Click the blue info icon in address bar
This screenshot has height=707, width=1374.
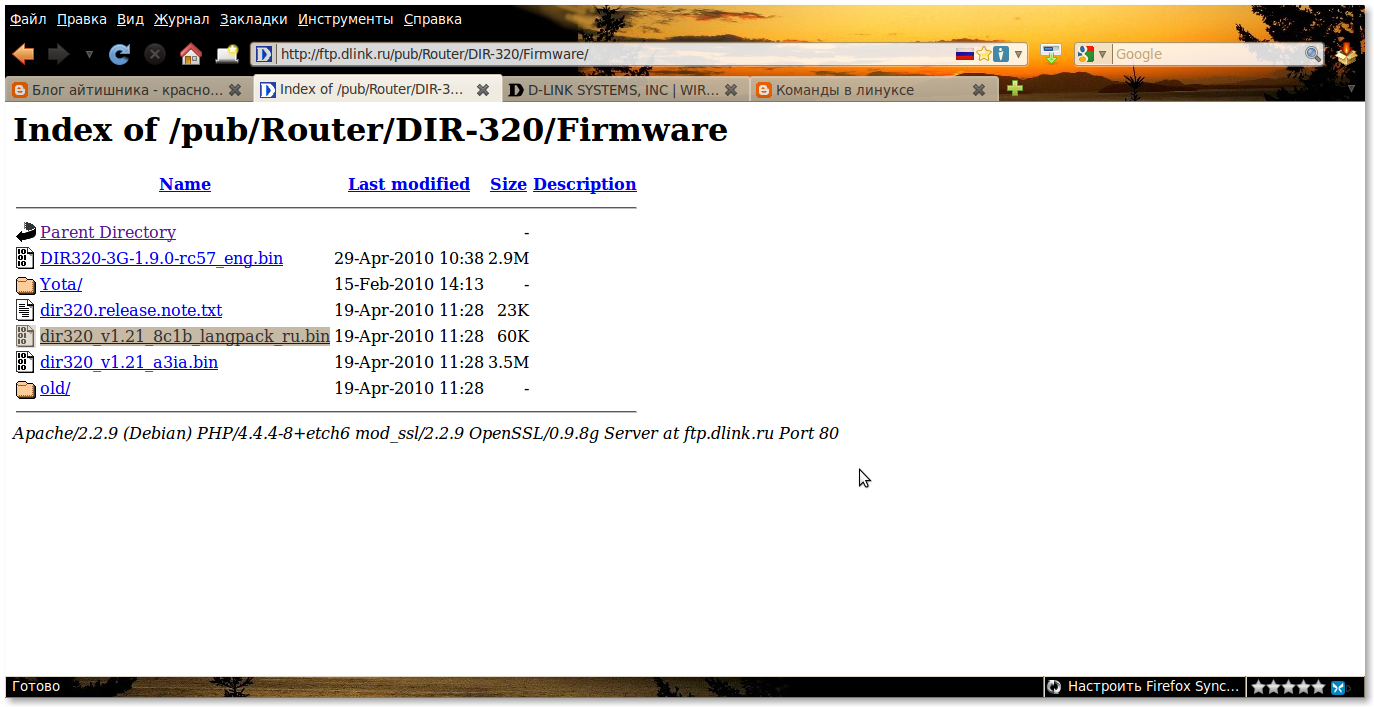[x=1001, y=54]
